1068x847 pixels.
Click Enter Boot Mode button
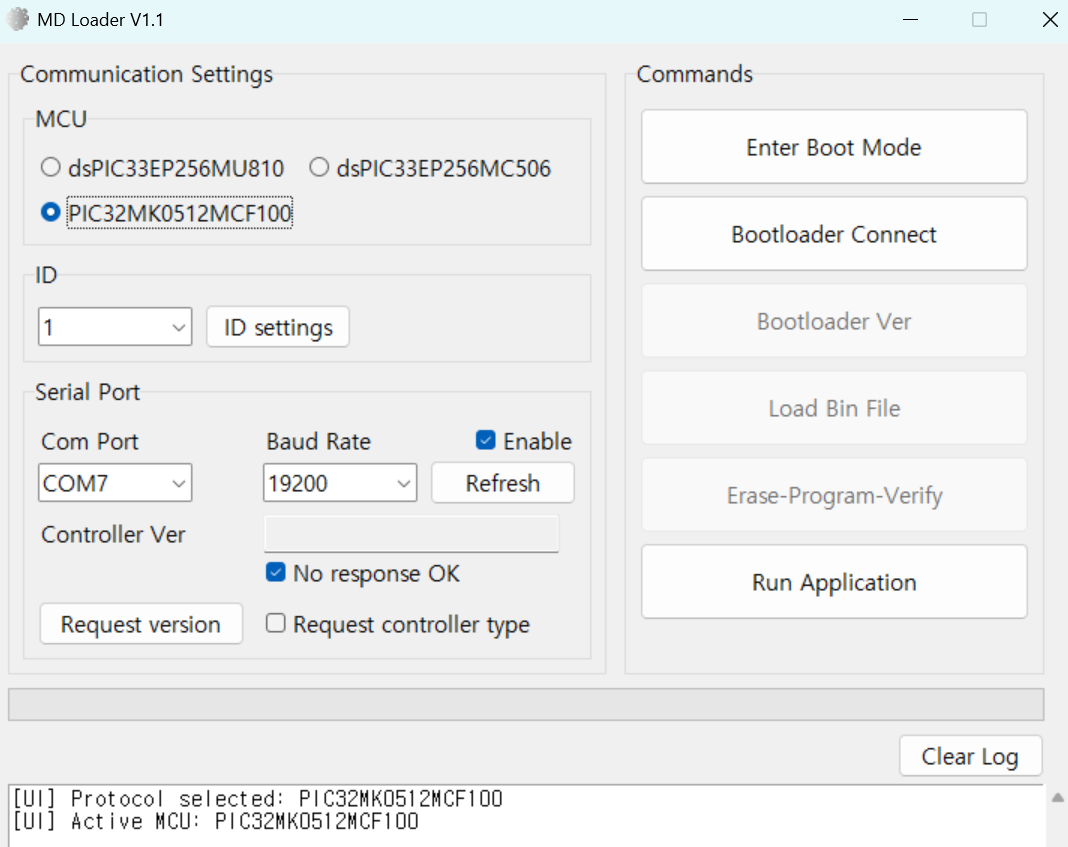834,147
